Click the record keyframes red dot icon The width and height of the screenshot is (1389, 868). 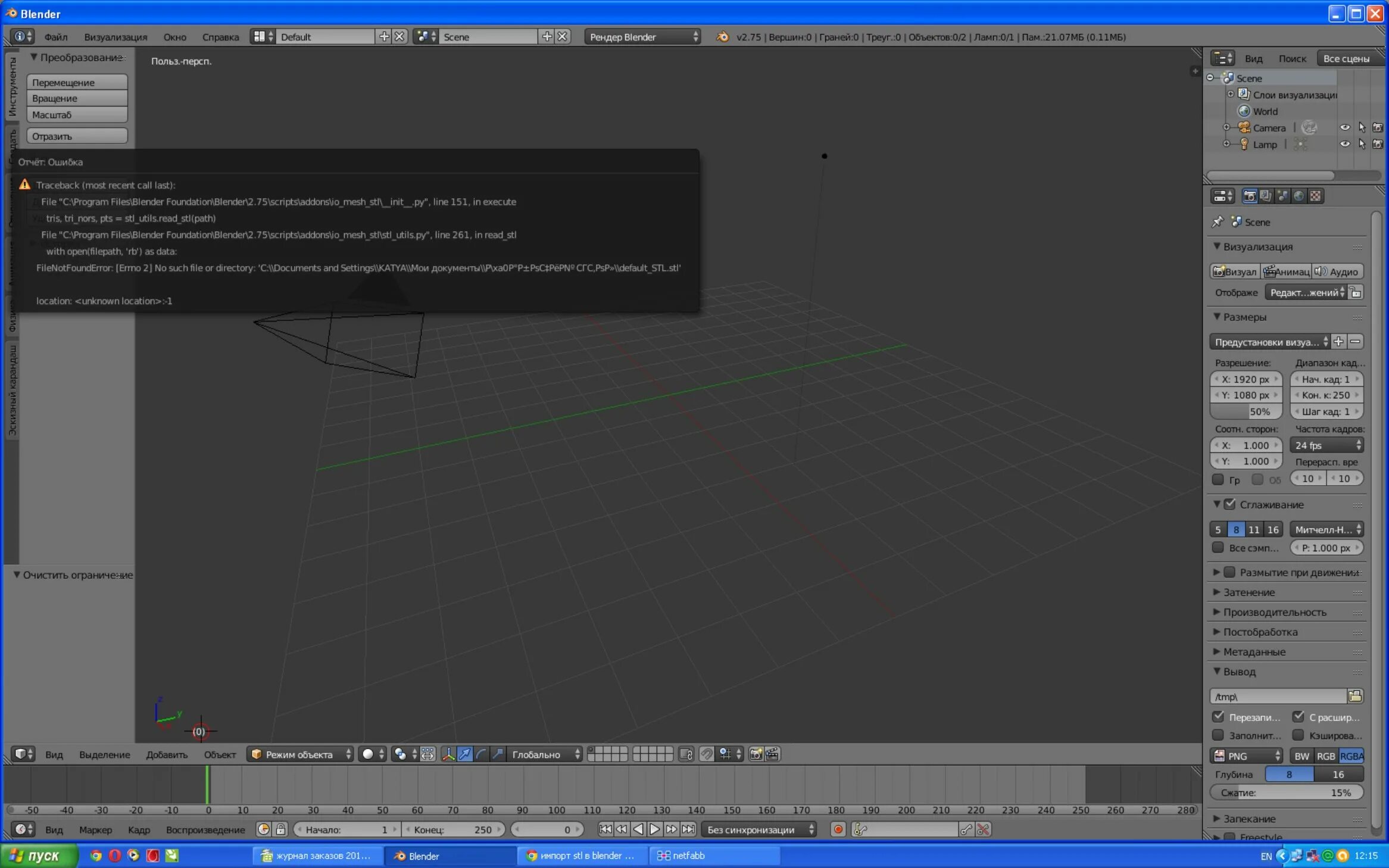pyautogui.click(x=838, y=829)
